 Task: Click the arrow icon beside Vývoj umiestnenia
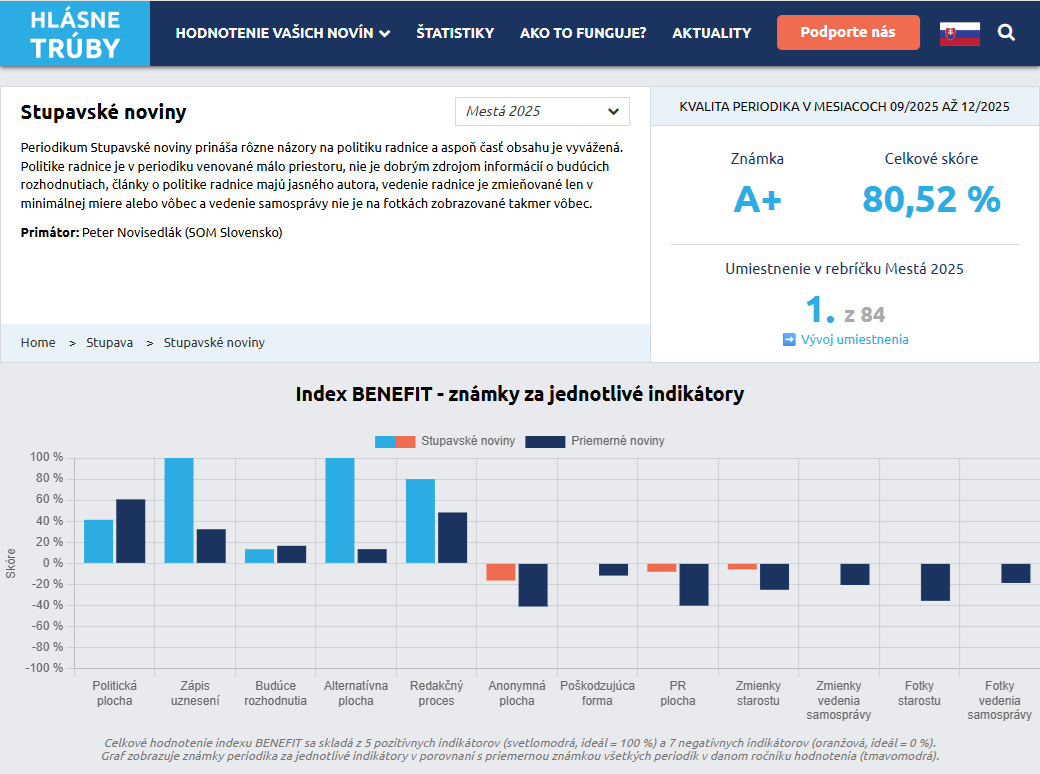pos(789,340)
